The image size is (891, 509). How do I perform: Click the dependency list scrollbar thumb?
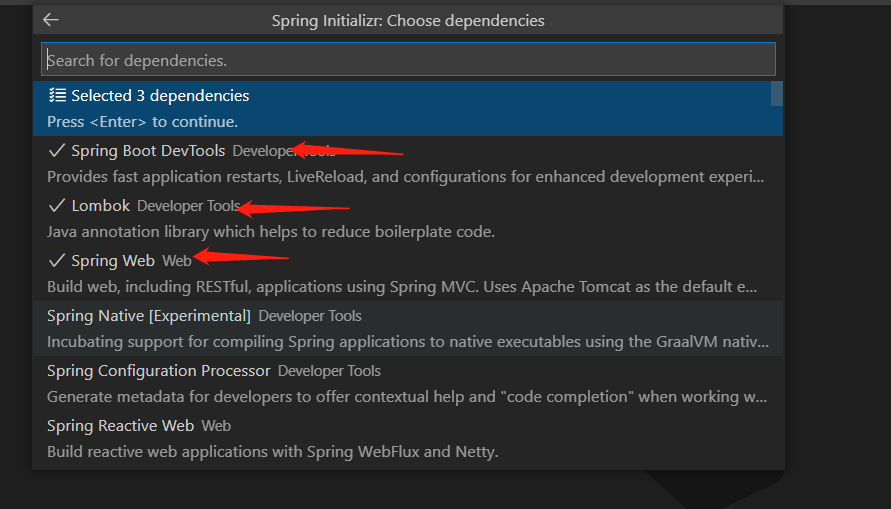(776, 94)
